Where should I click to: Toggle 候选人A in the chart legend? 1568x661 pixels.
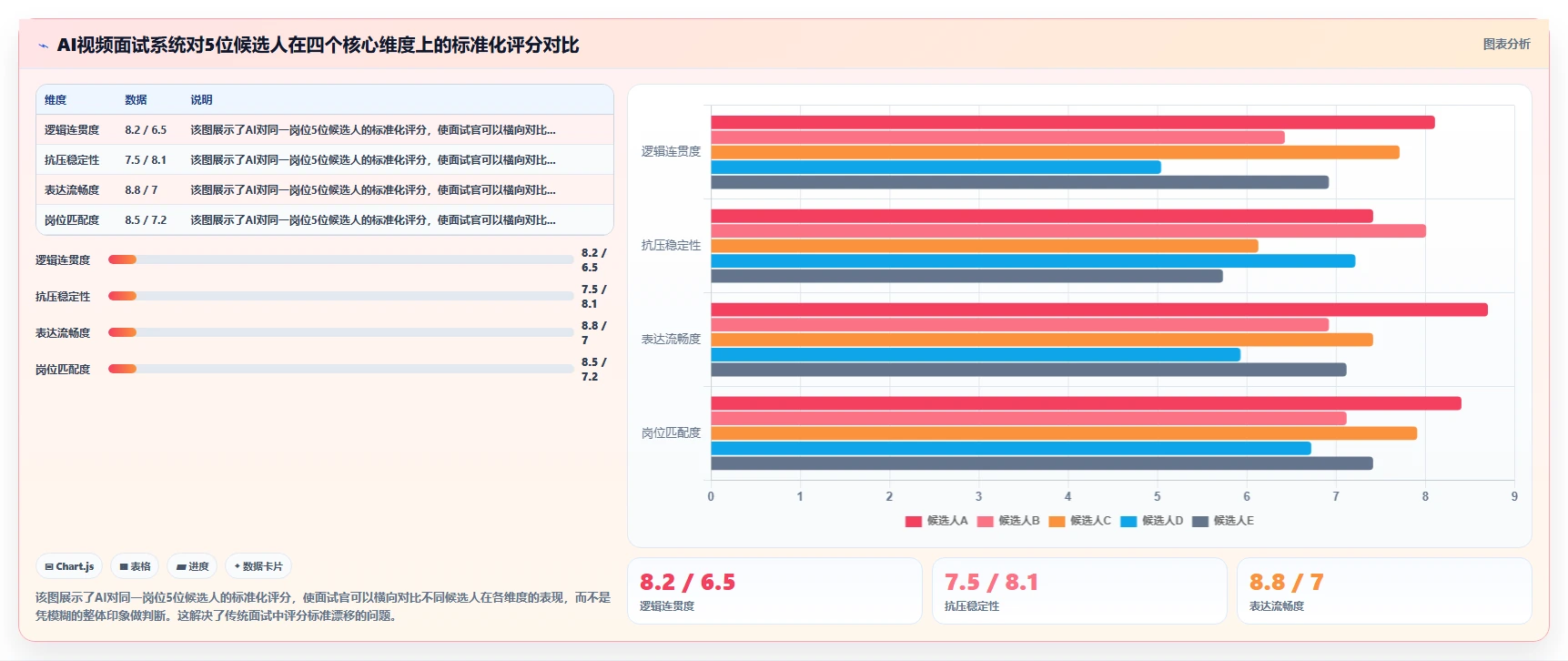936,521
